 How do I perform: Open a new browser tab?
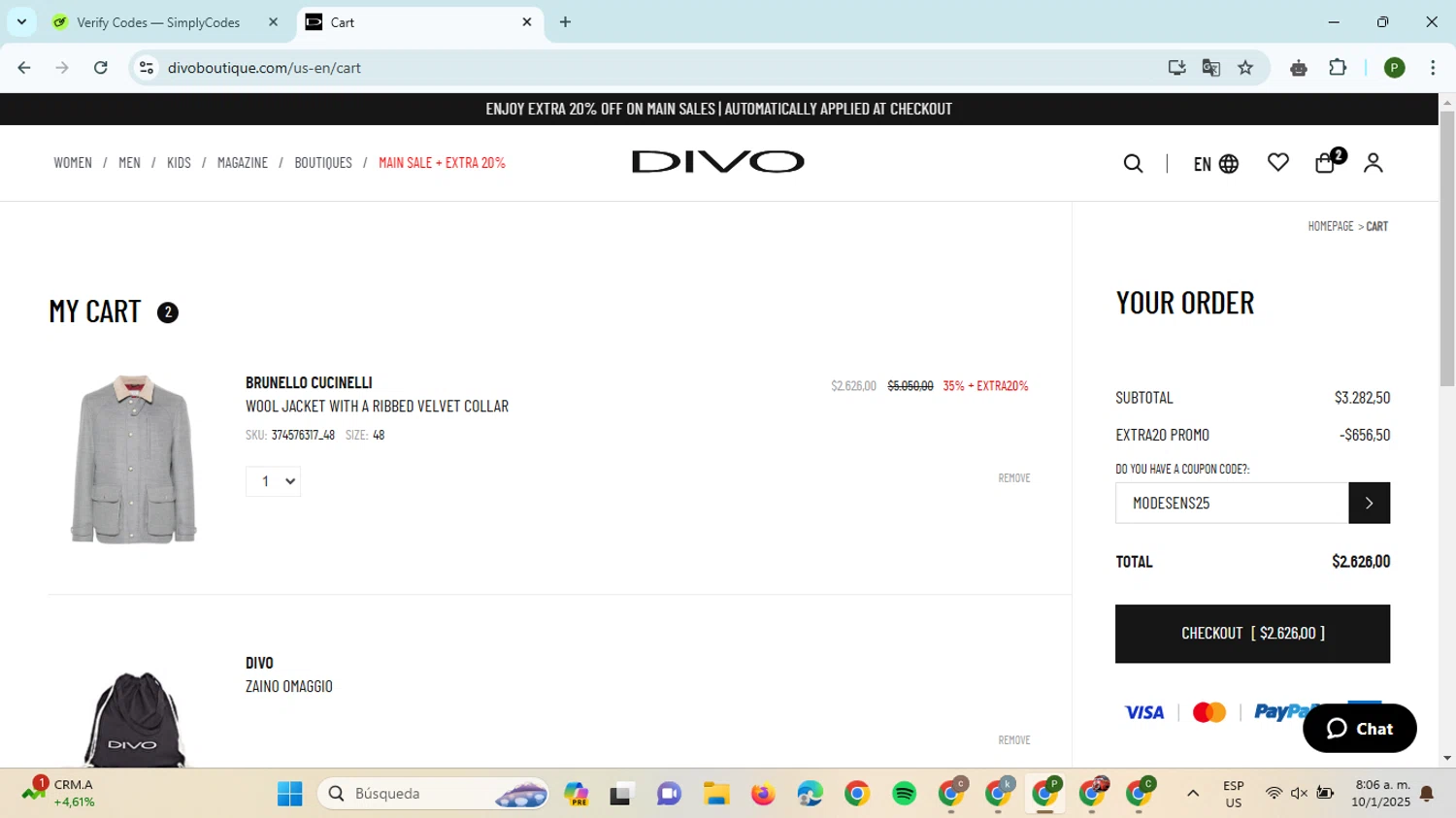565,21
